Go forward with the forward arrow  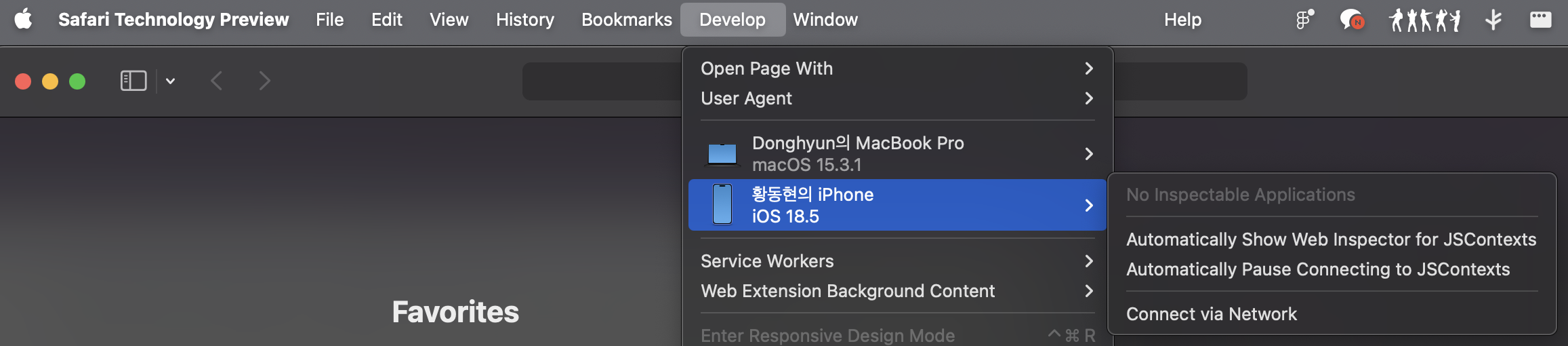(264, 81)
